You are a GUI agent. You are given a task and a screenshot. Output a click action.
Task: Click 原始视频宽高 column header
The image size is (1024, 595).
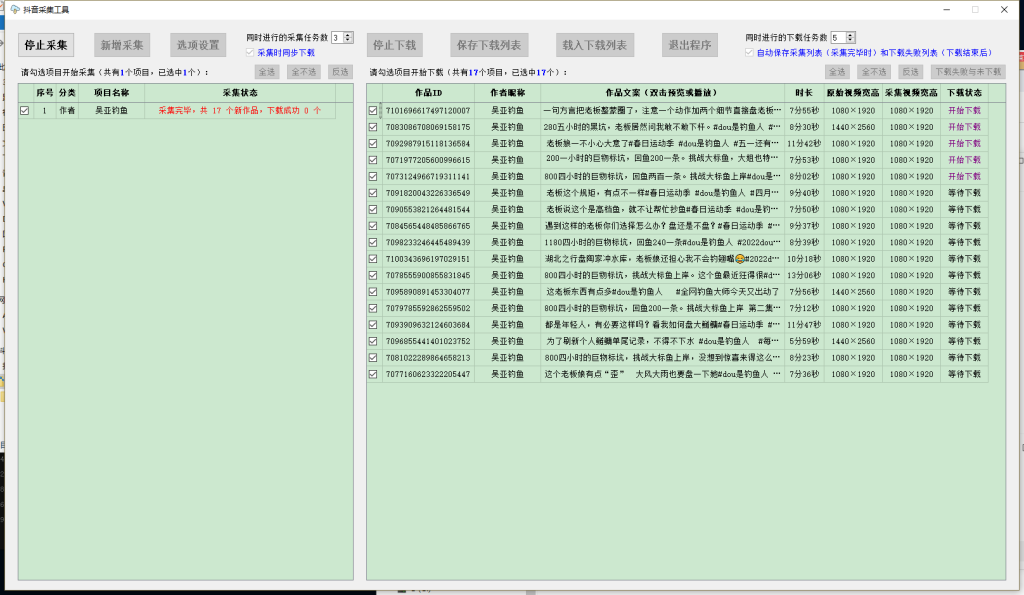pos(853,93)
